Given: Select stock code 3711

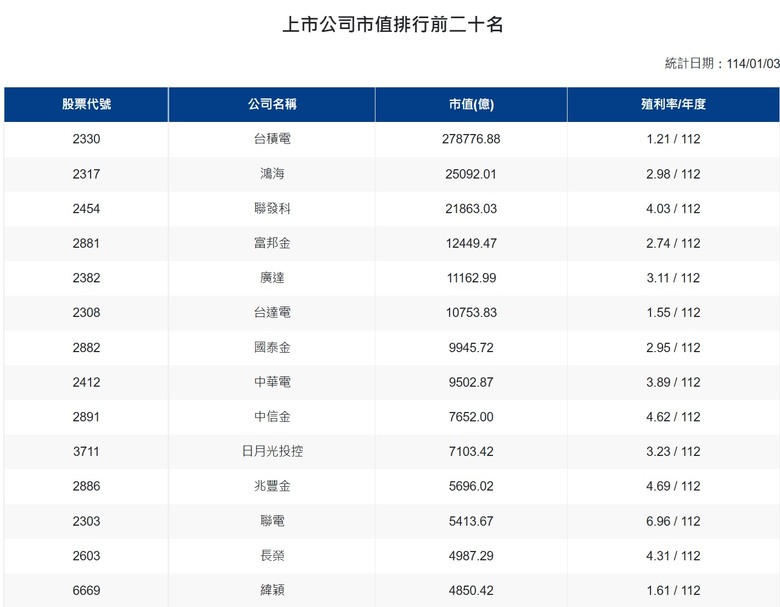Looking at the screenshot, I should coord(86,452).
